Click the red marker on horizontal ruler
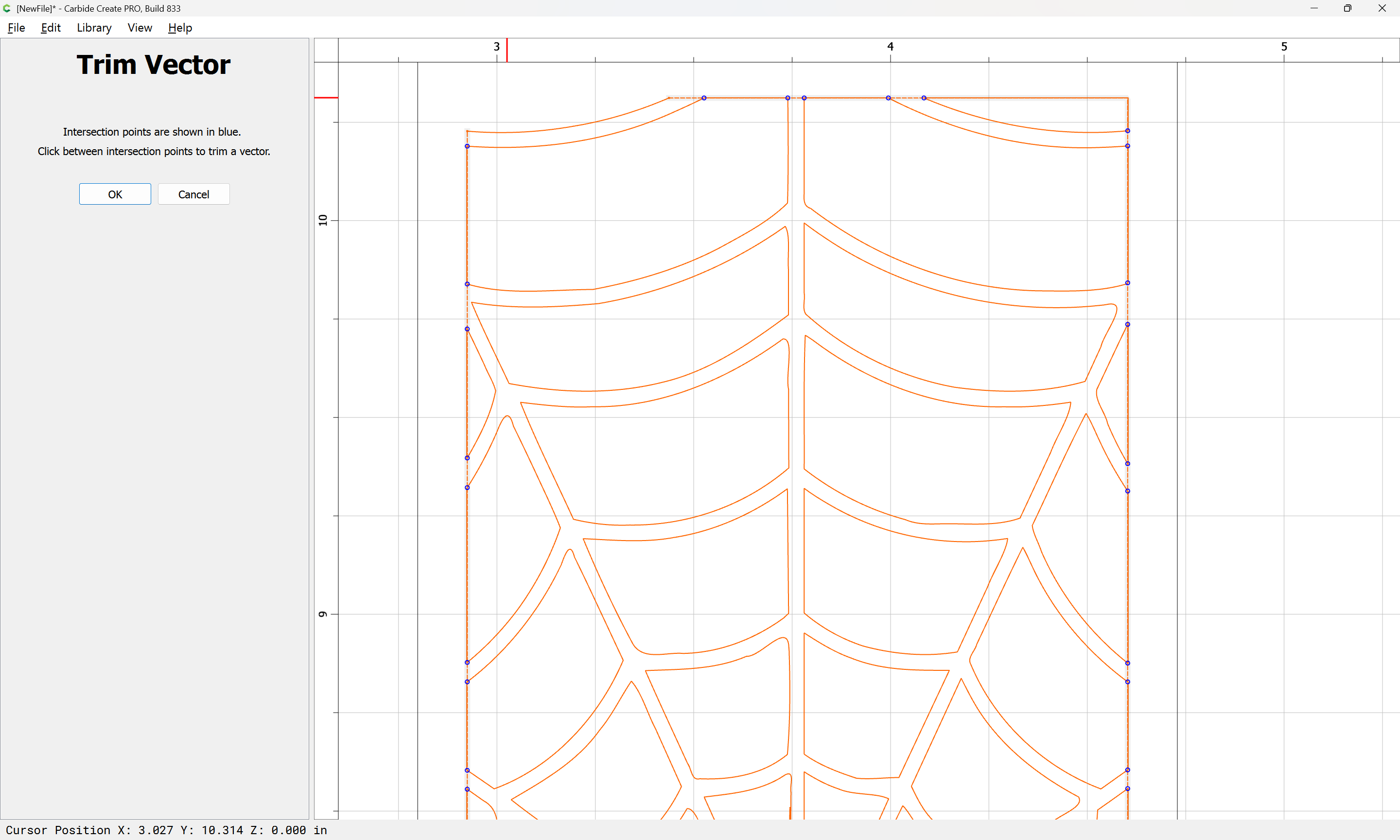 (507, 50)
